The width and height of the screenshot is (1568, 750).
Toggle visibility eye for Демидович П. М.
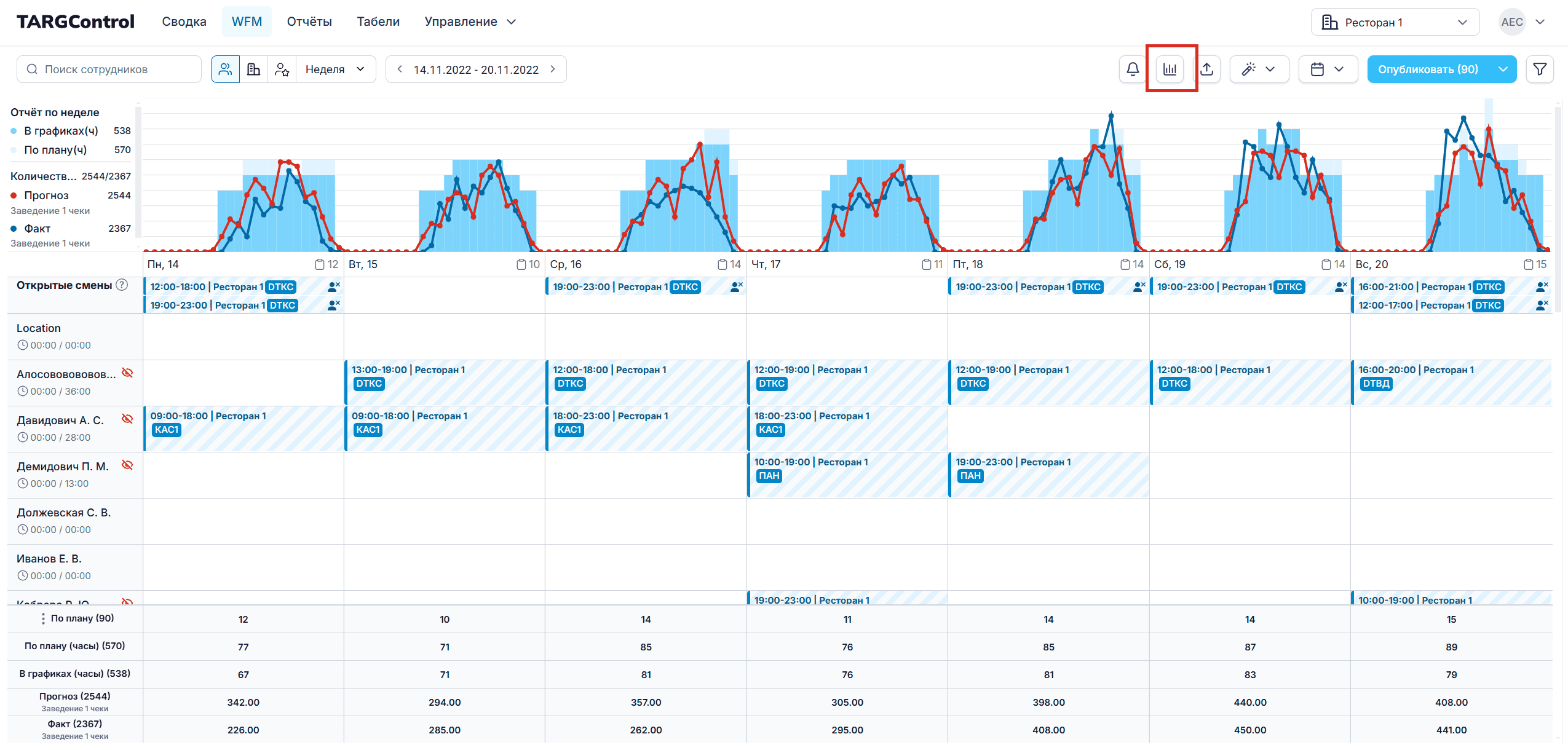pyautogui.click(x=127, y=465)
